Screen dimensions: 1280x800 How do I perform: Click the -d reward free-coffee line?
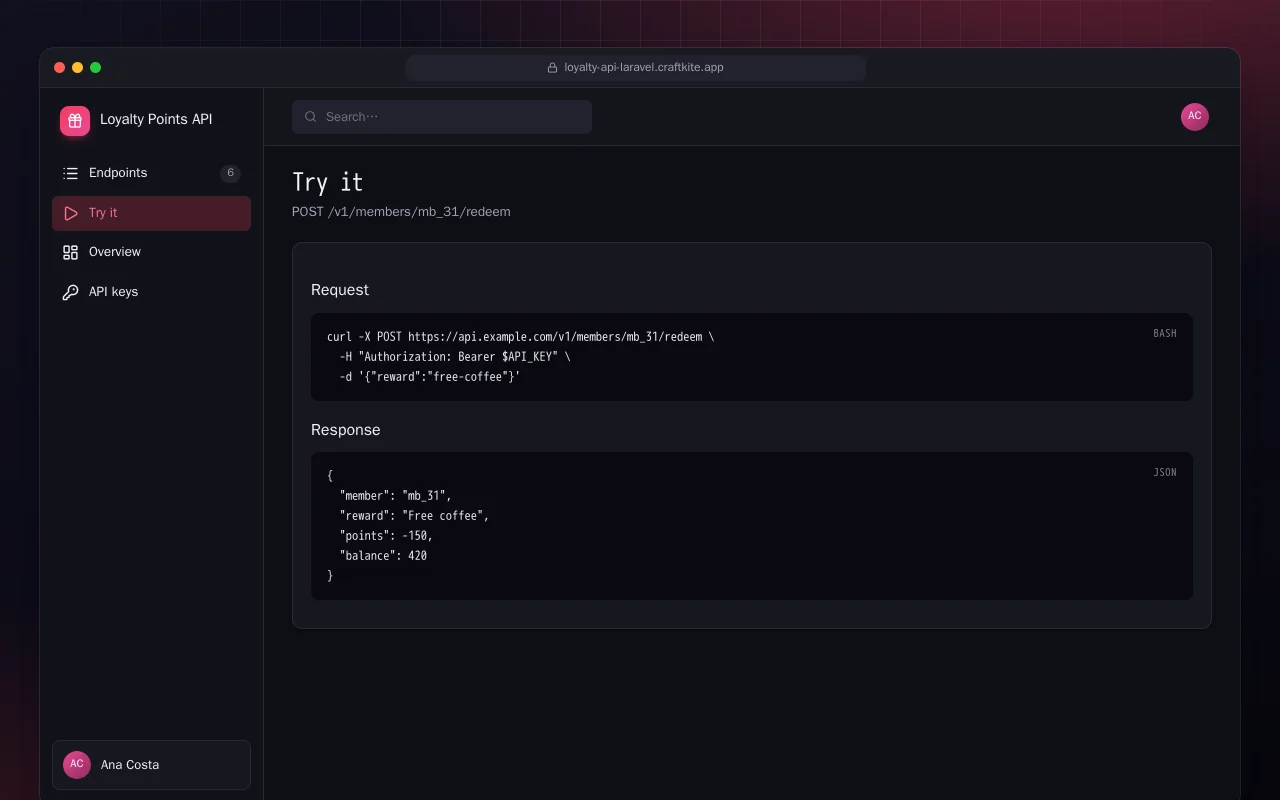click(x=430, y=377)
